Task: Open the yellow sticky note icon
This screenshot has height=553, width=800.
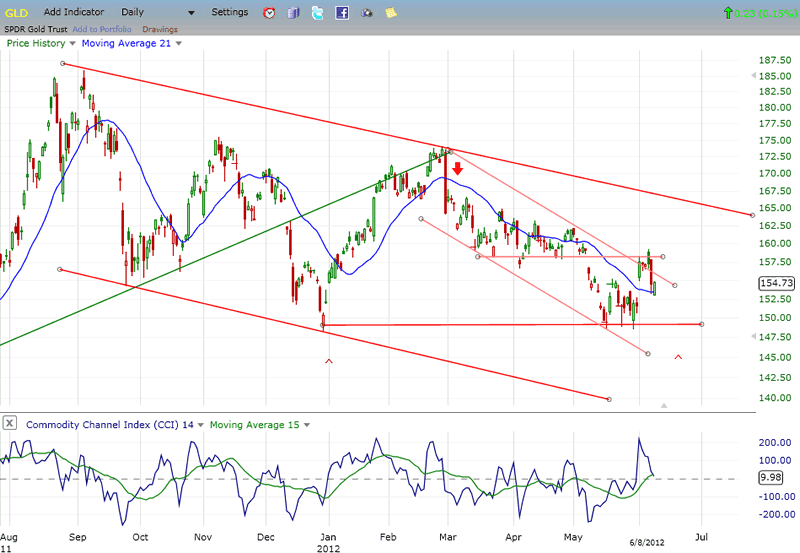Action: (391, 13)
